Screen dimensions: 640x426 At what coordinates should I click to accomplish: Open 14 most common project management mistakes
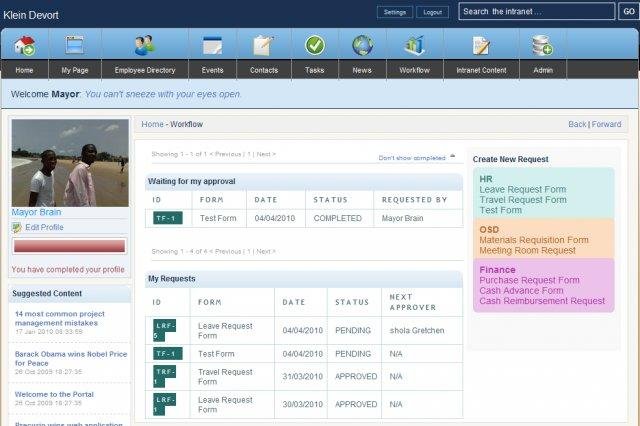coord(60,318)
